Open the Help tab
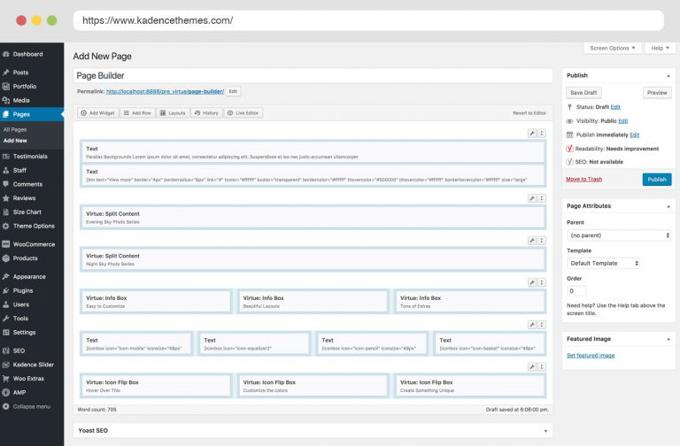The height and width of the screenshot is (446, 680). [658, 47]
